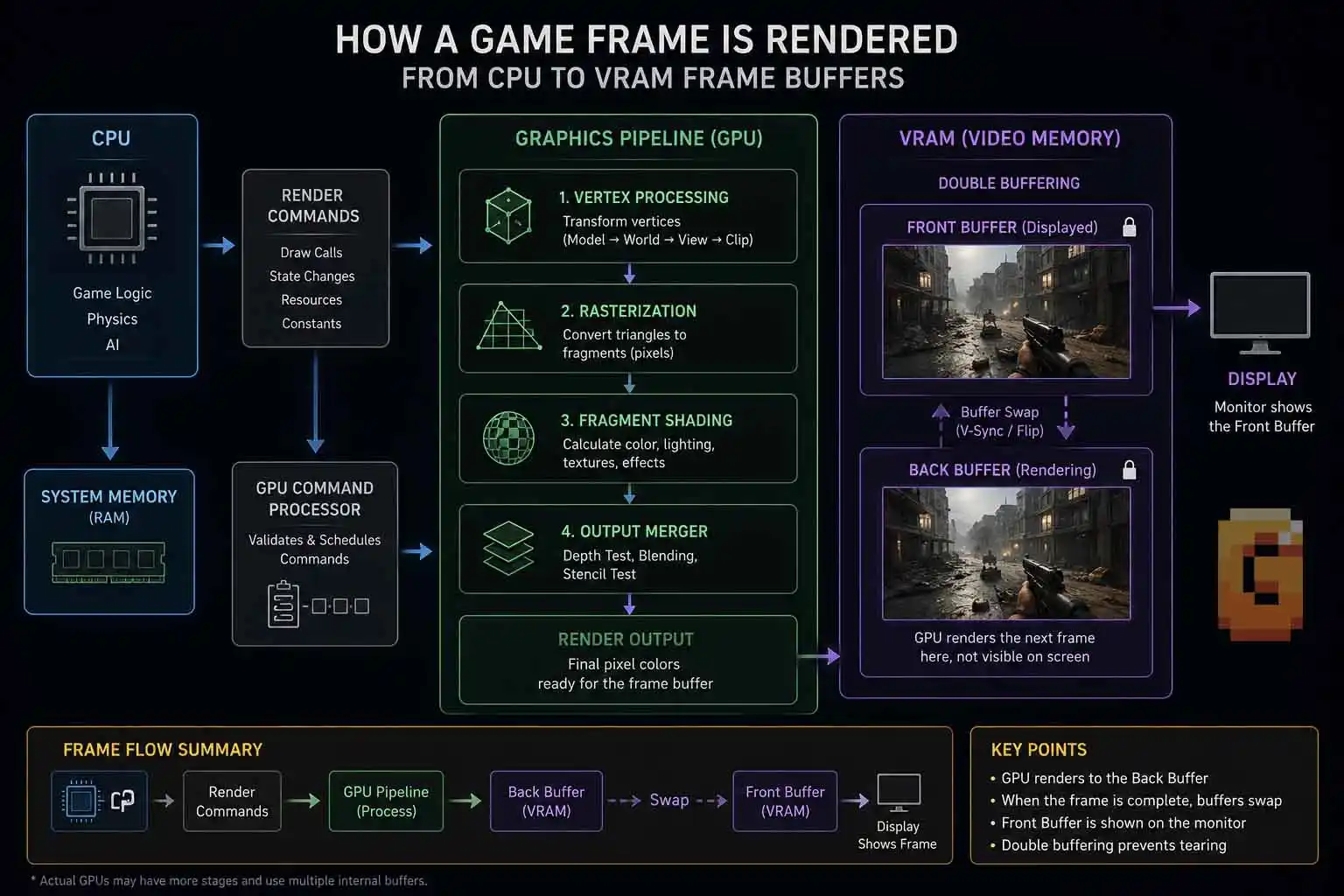Click the DOUBLE BUFFERING subtitle
The height and width of the screenshot is (896, 1344).
pos(1009,183)
